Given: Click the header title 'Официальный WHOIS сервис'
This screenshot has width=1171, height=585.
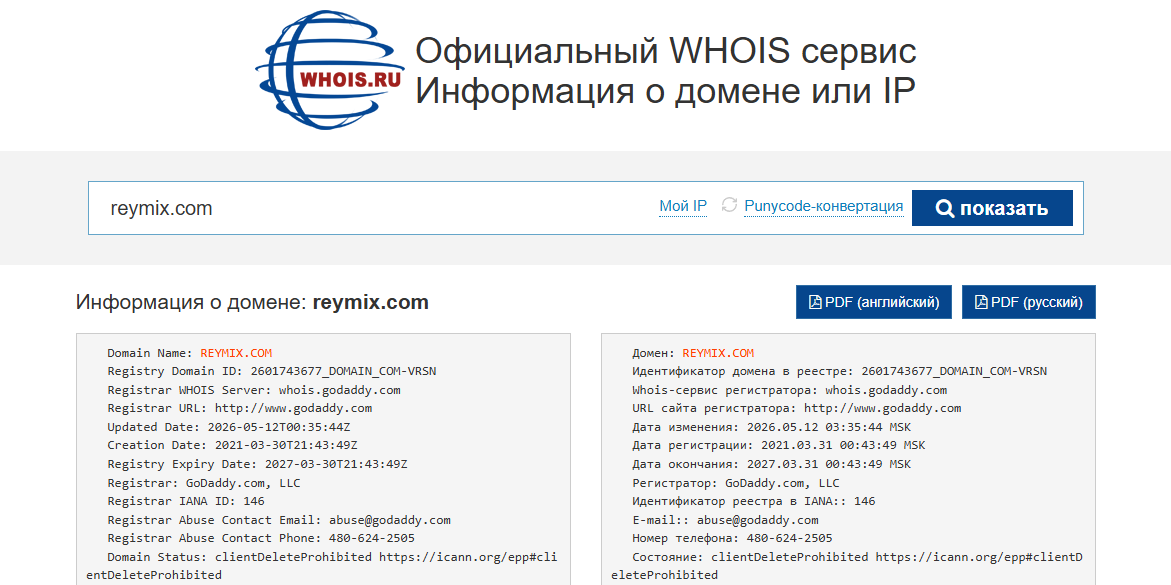Looking at the screenshot, I should click(665, 52).
